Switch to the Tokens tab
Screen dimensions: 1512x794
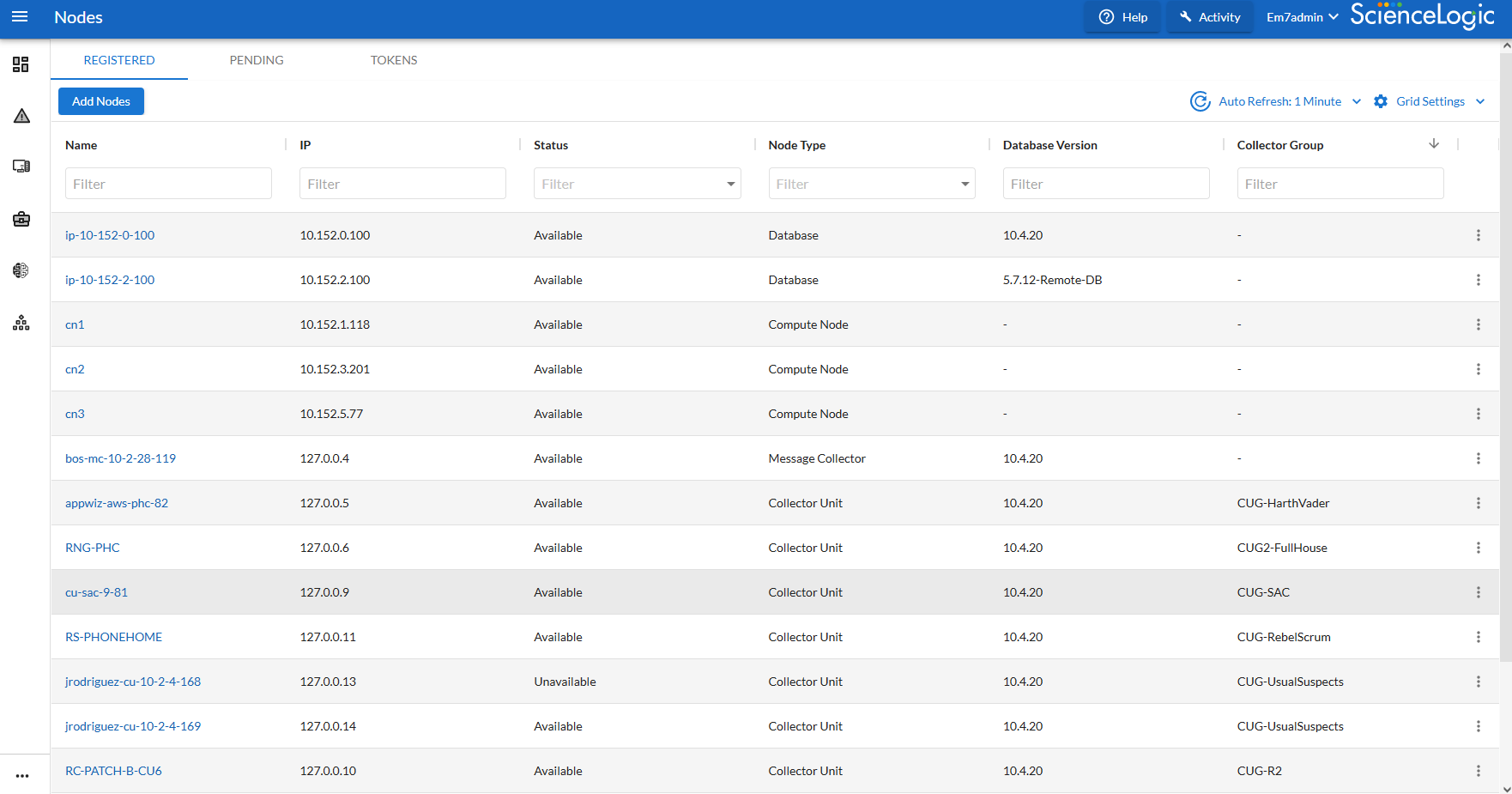394,60
